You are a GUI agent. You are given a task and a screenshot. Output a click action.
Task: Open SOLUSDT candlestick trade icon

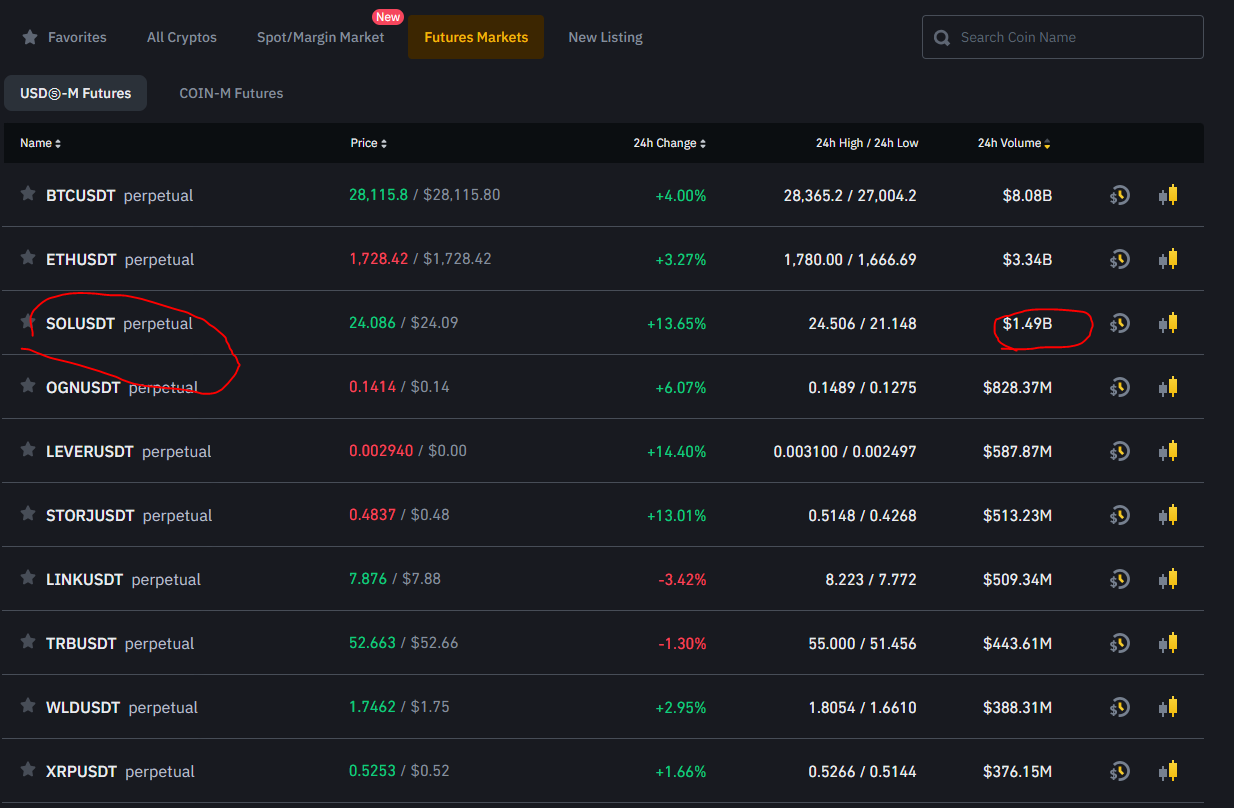pyautogui.click(x=1168, y=323)
